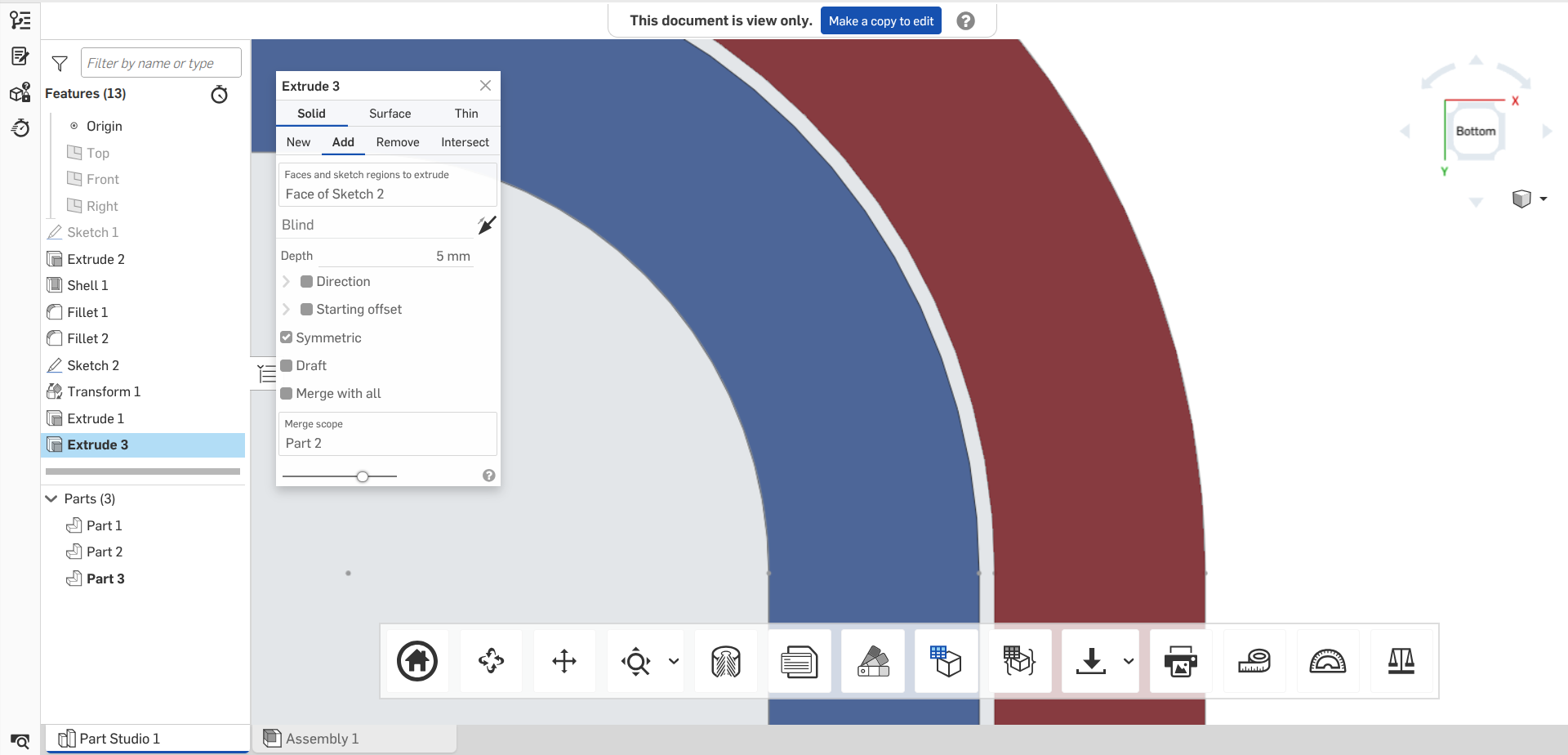Expand the Starting offset section chevron
Screen dimensions: 1568x755
[x=287, y=310]
